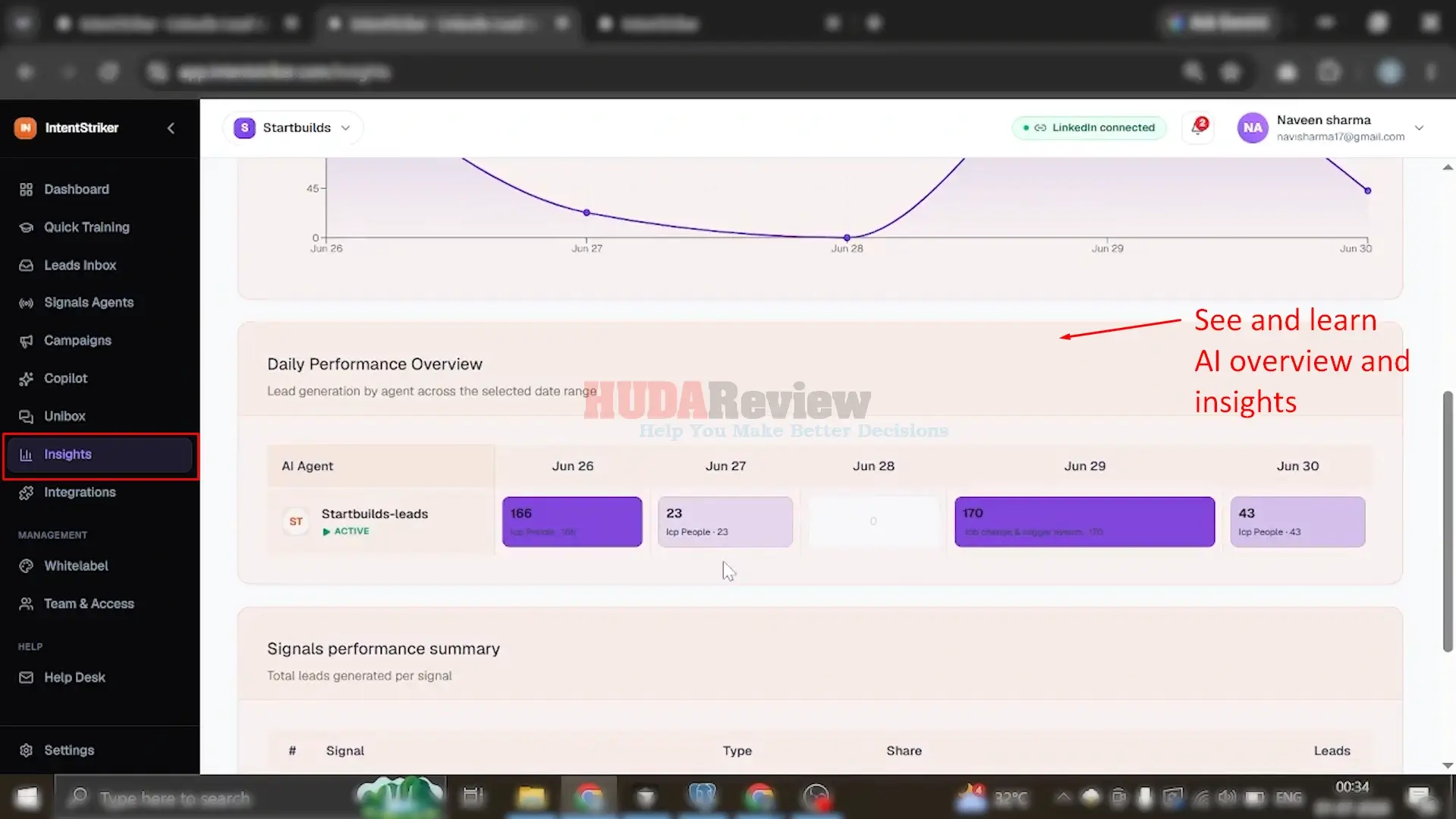Click the Copilot sparkle icon
1456x819 pixels.
tap(26, 379)
